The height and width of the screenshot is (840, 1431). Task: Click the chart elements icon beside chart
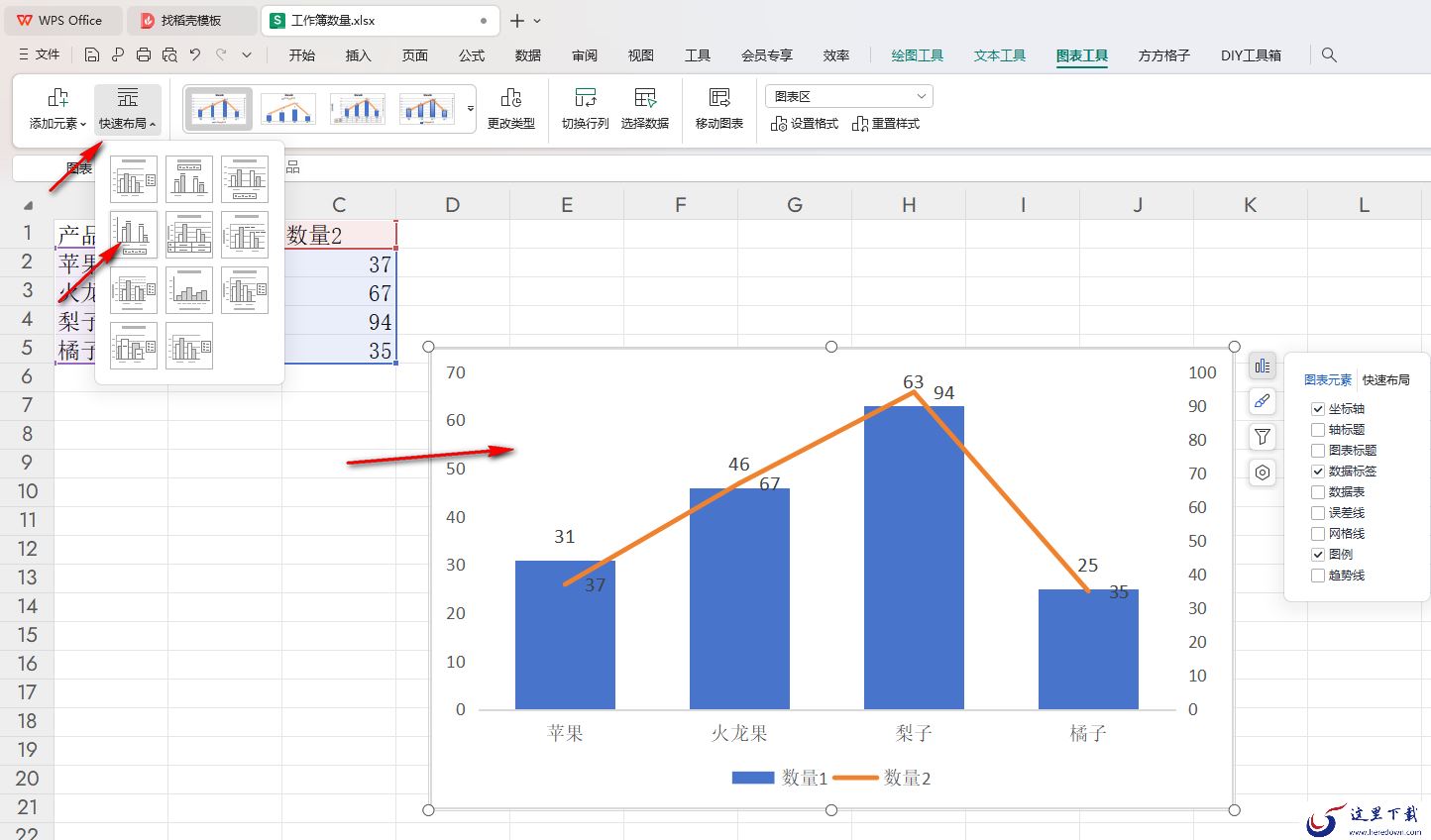pyautogui.click(x=1262, y=367)
